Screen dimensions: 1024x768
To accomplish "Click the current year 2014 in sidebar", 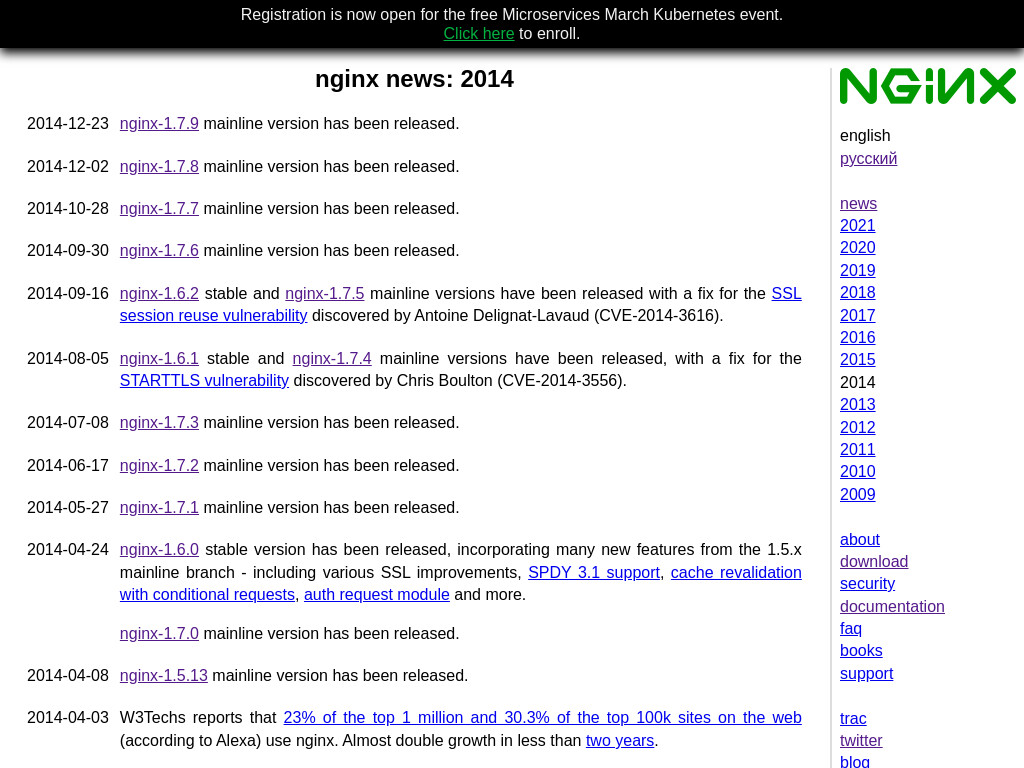I will 857,383.
